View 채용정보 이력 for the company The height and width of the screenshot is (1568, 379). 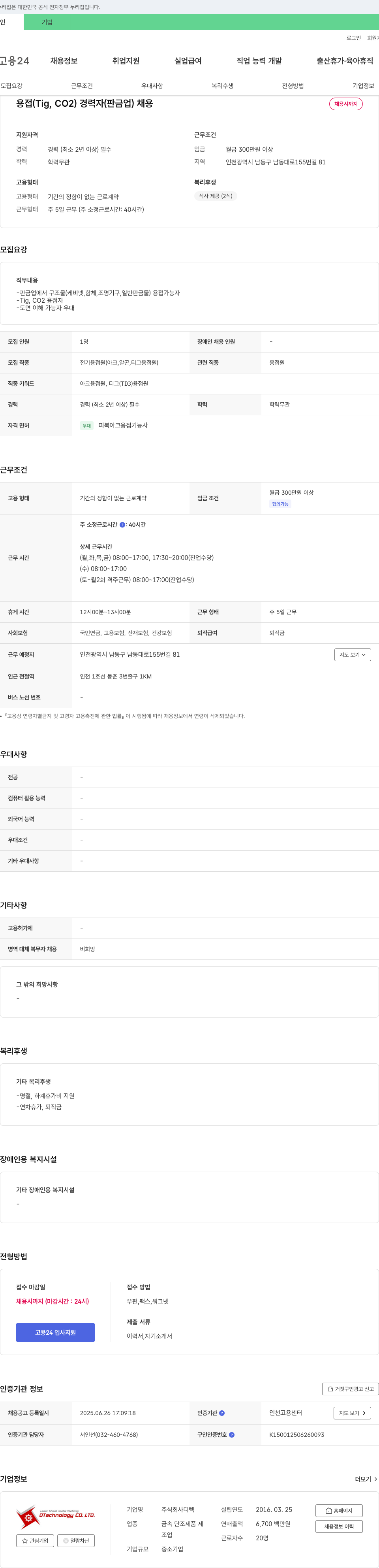pos(339,1526)
